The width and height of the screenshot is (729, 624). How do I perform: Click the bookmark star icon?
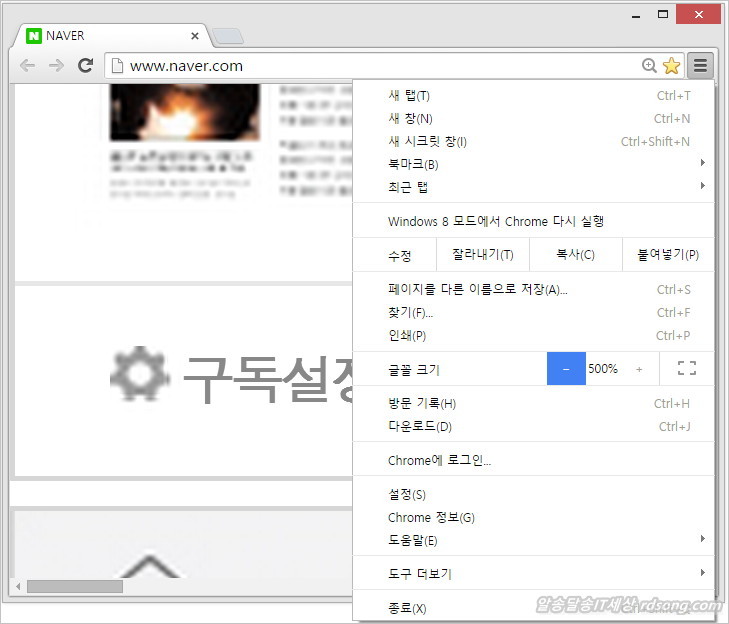671,66
